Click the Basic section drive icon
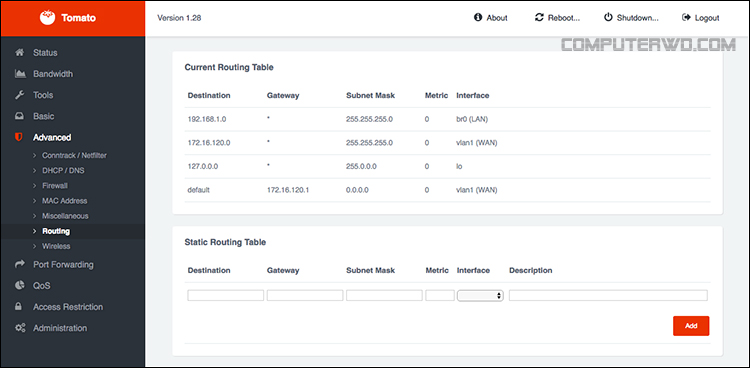This screenshot has height=368, width=750. coord(20,116)
